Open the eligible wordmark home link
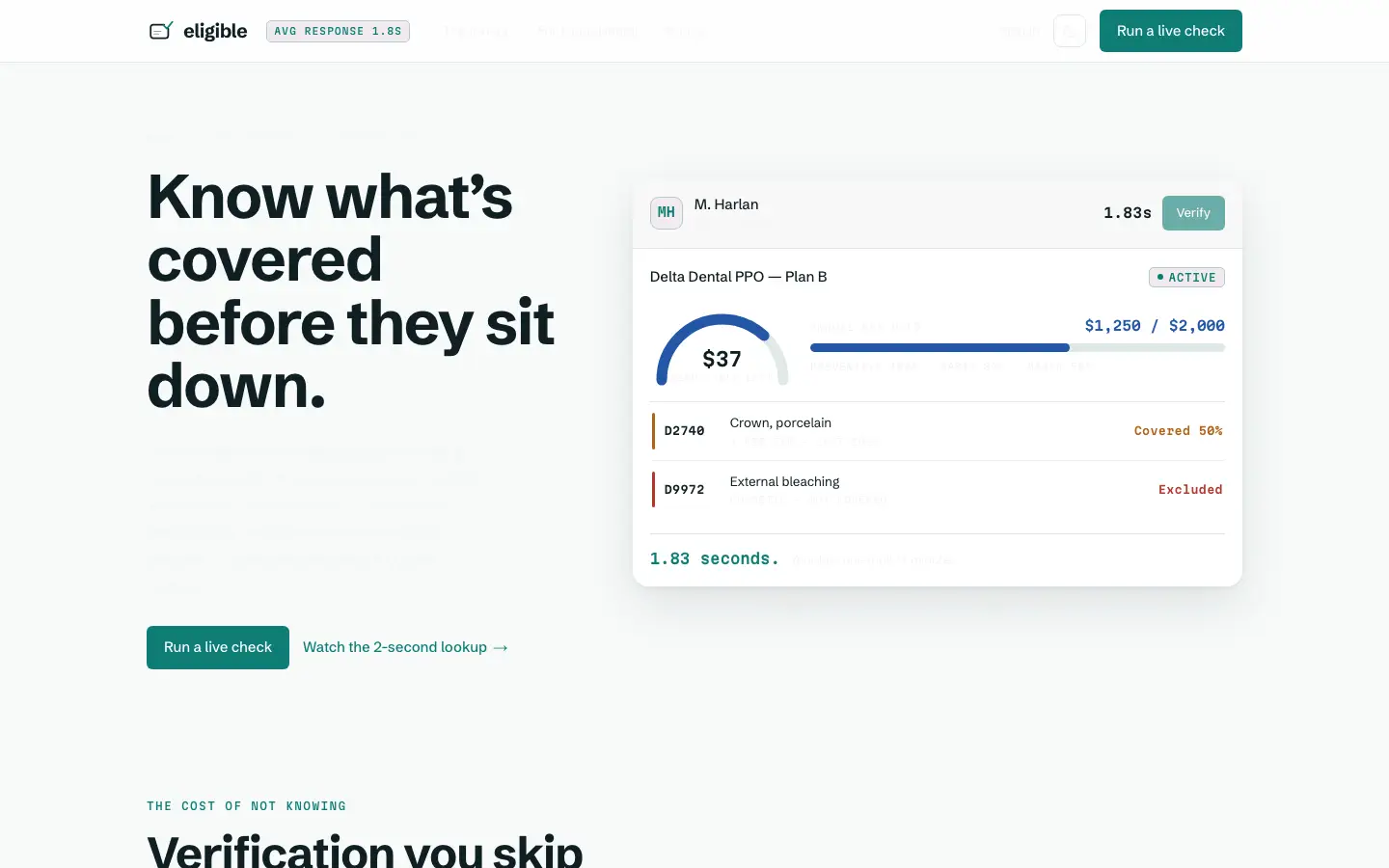This screenshot has height=868, width=1389. (x=215, y=31)
